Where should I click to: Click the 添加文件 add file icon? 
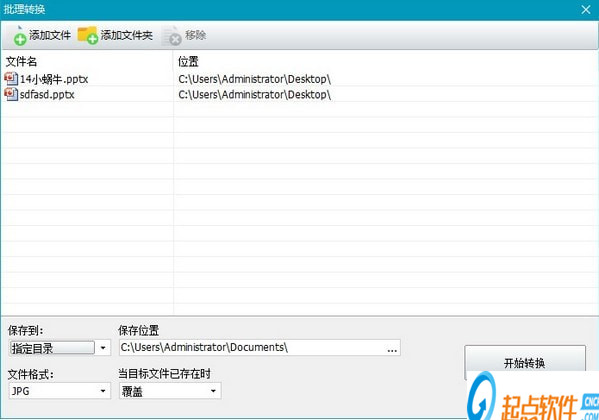[20, 36]
